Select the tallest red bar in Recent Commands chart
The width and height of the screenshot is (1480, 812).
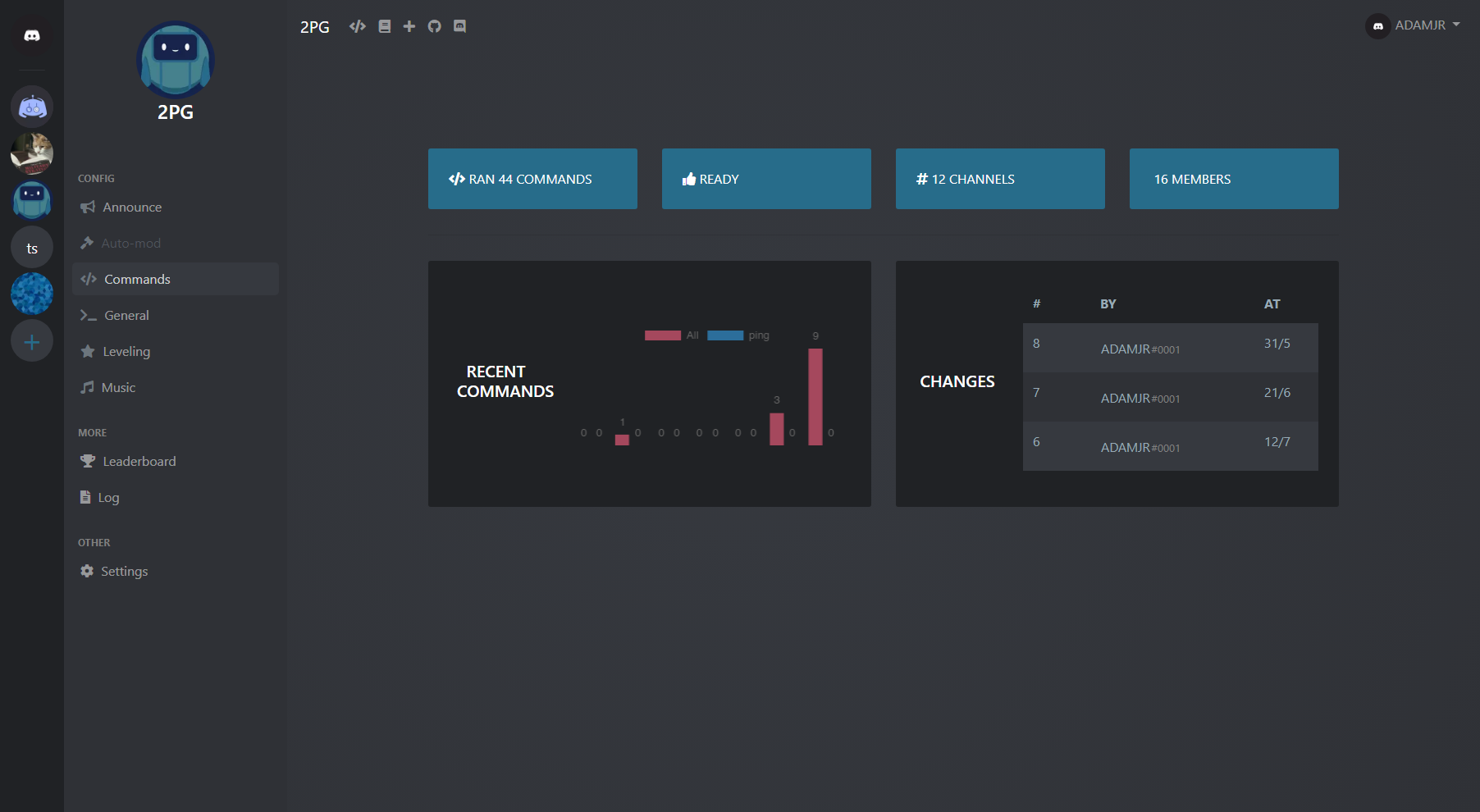(815, 398)
